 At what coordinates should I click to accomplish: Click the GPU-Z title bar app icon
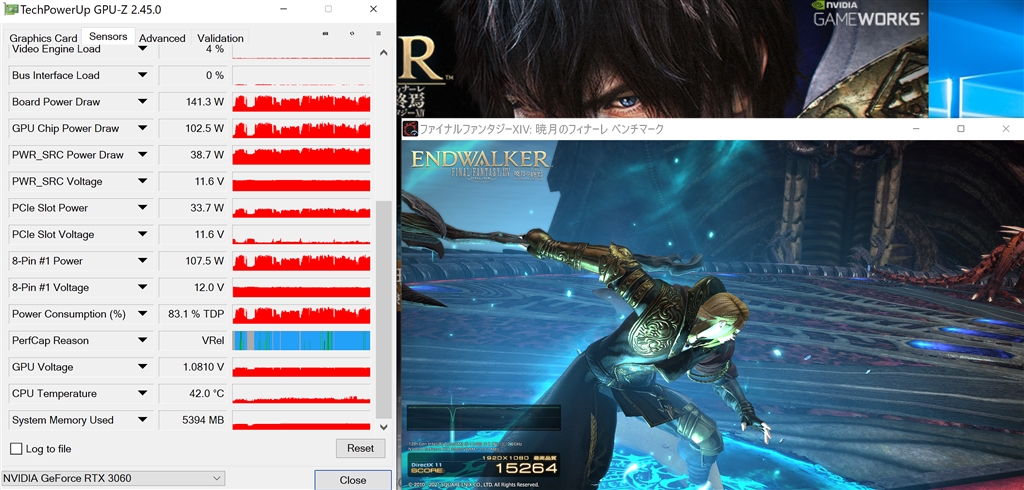click(10, 10)
